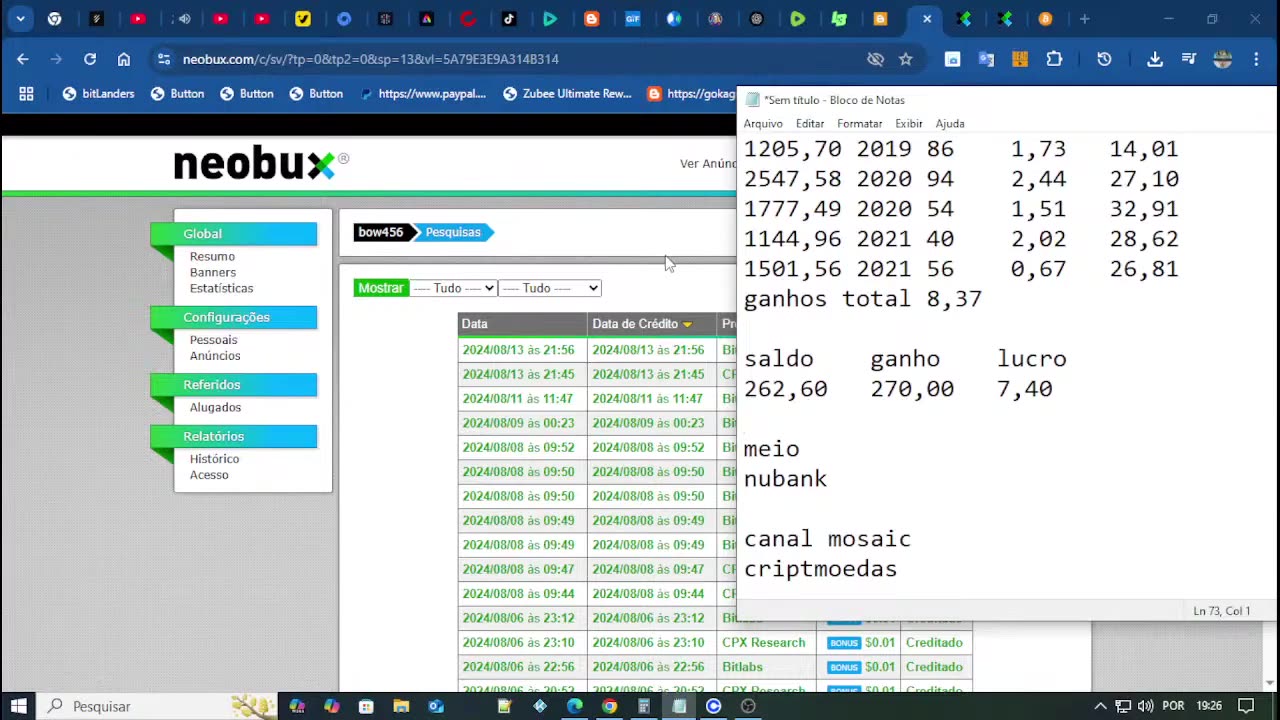Open File Explorer from the taskbar
1280x720 pixels.
point(401,706)
